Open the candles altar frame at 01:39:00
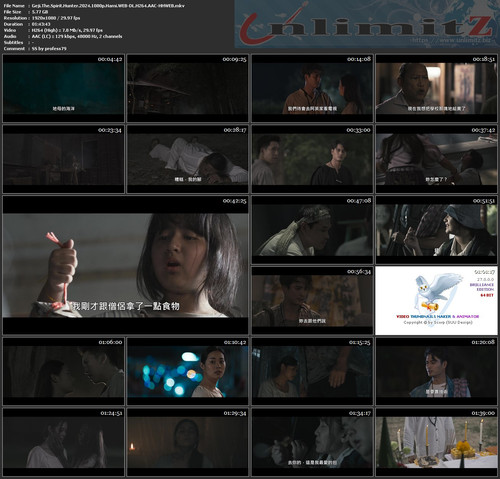 click(x=437, y=442)
